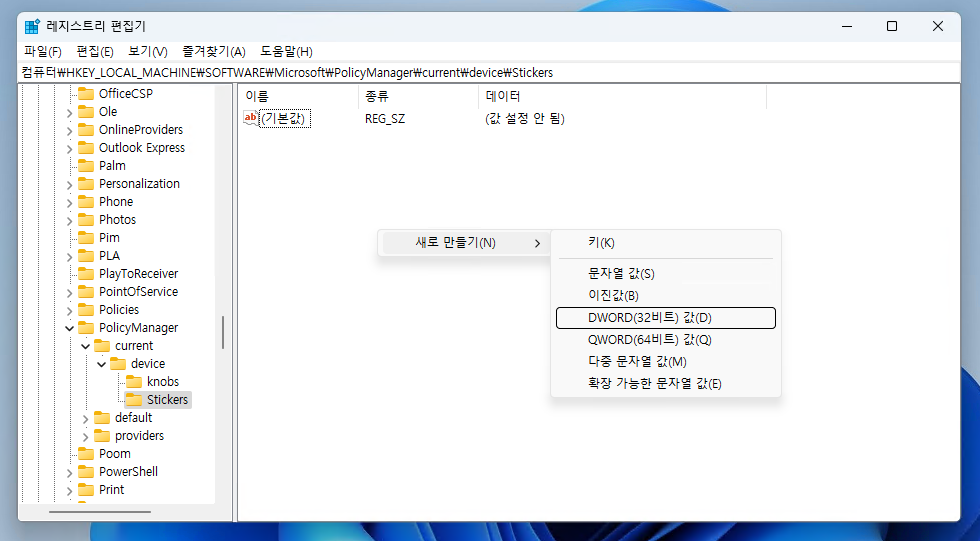Expand the PowerShell key
This screenshot has width=980, height=541.
[69, 473]
